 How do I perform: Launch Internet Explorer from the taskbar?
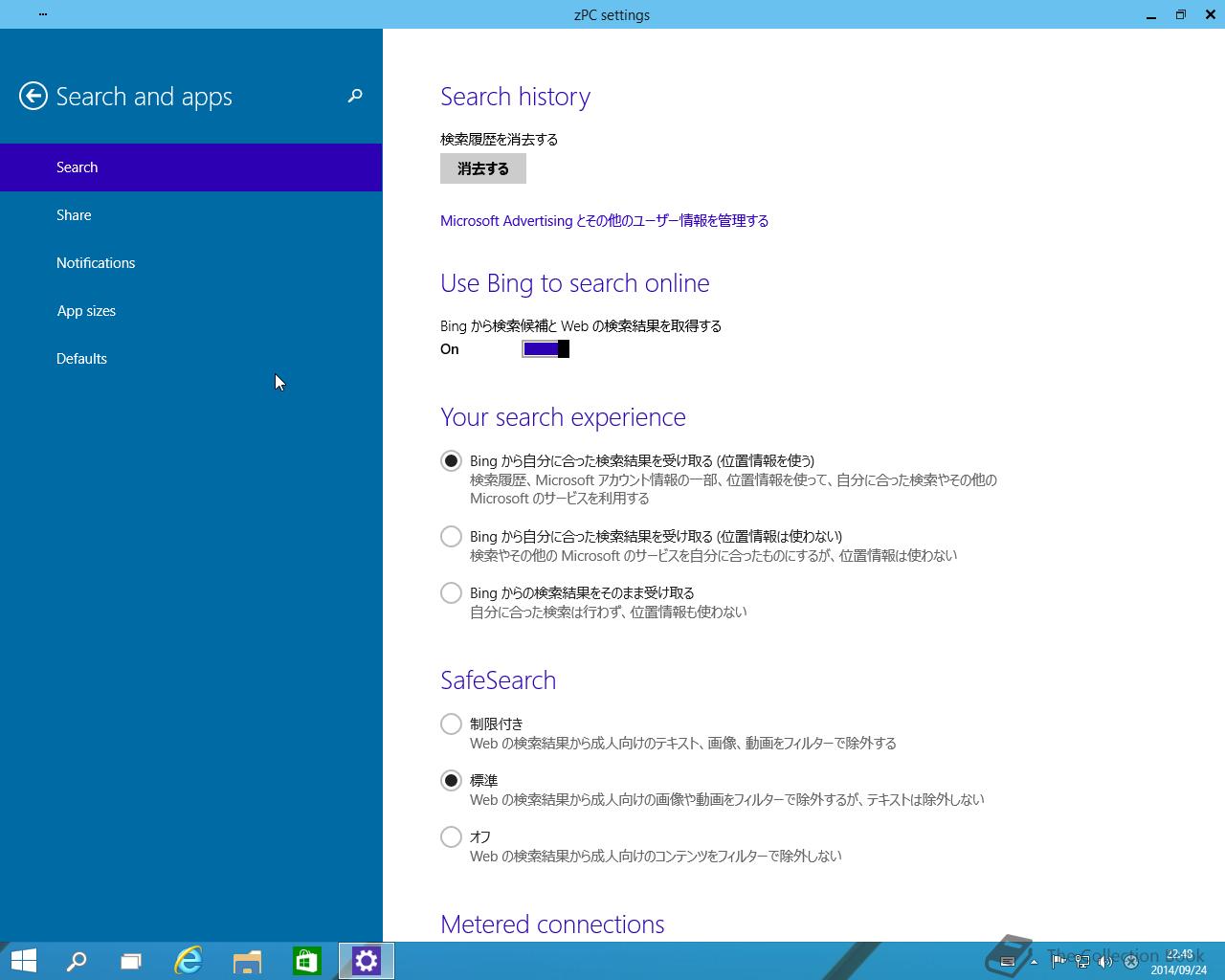point(189,961)
